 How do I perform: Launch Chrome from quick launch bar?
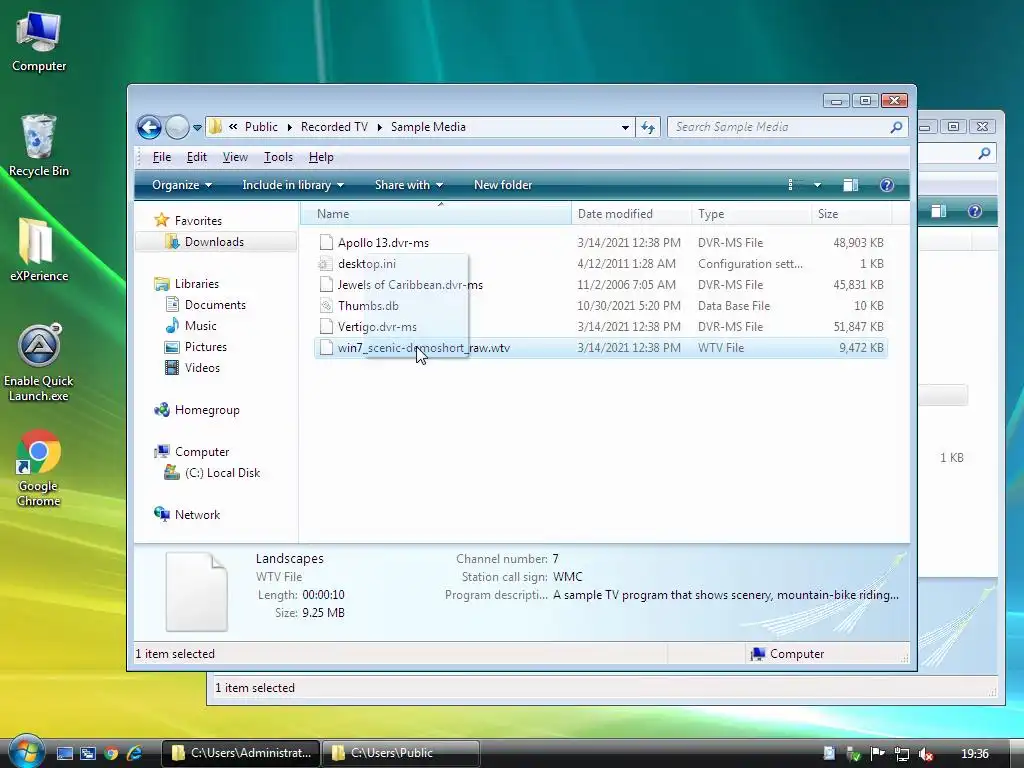point(112,754)
